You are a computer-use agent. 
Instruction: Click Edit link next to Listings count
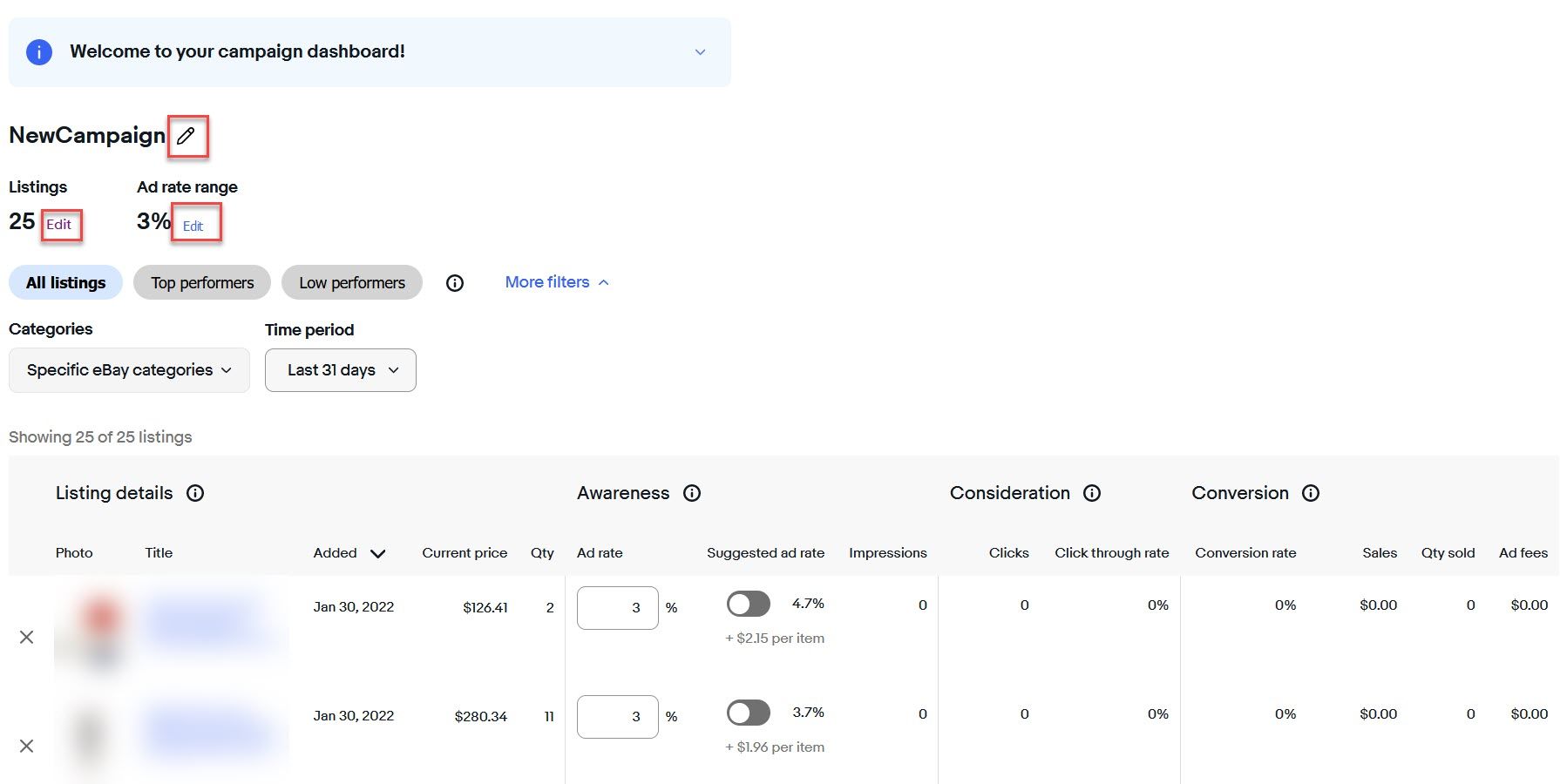tap(59, 225)
